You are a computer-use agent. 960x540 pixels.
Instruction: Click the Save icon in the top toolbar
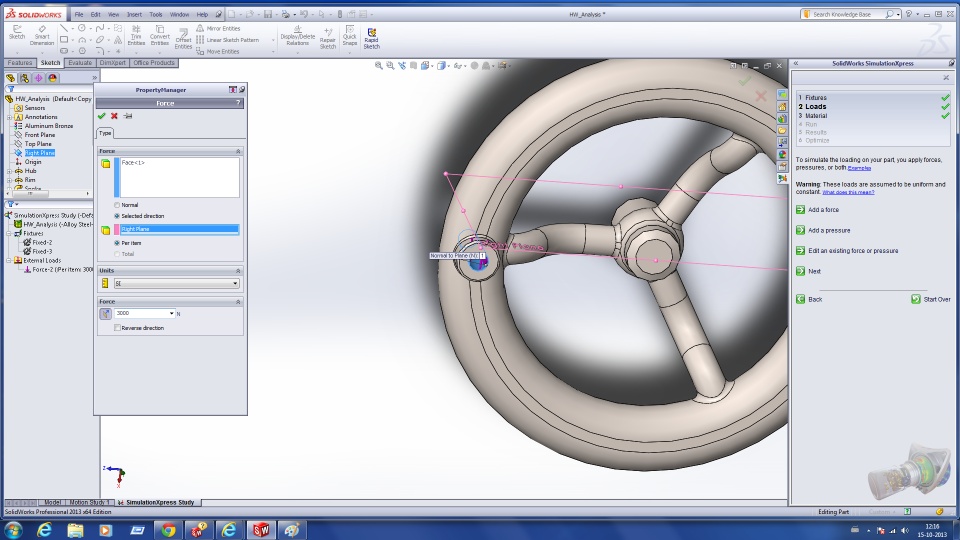pos(268,14)
